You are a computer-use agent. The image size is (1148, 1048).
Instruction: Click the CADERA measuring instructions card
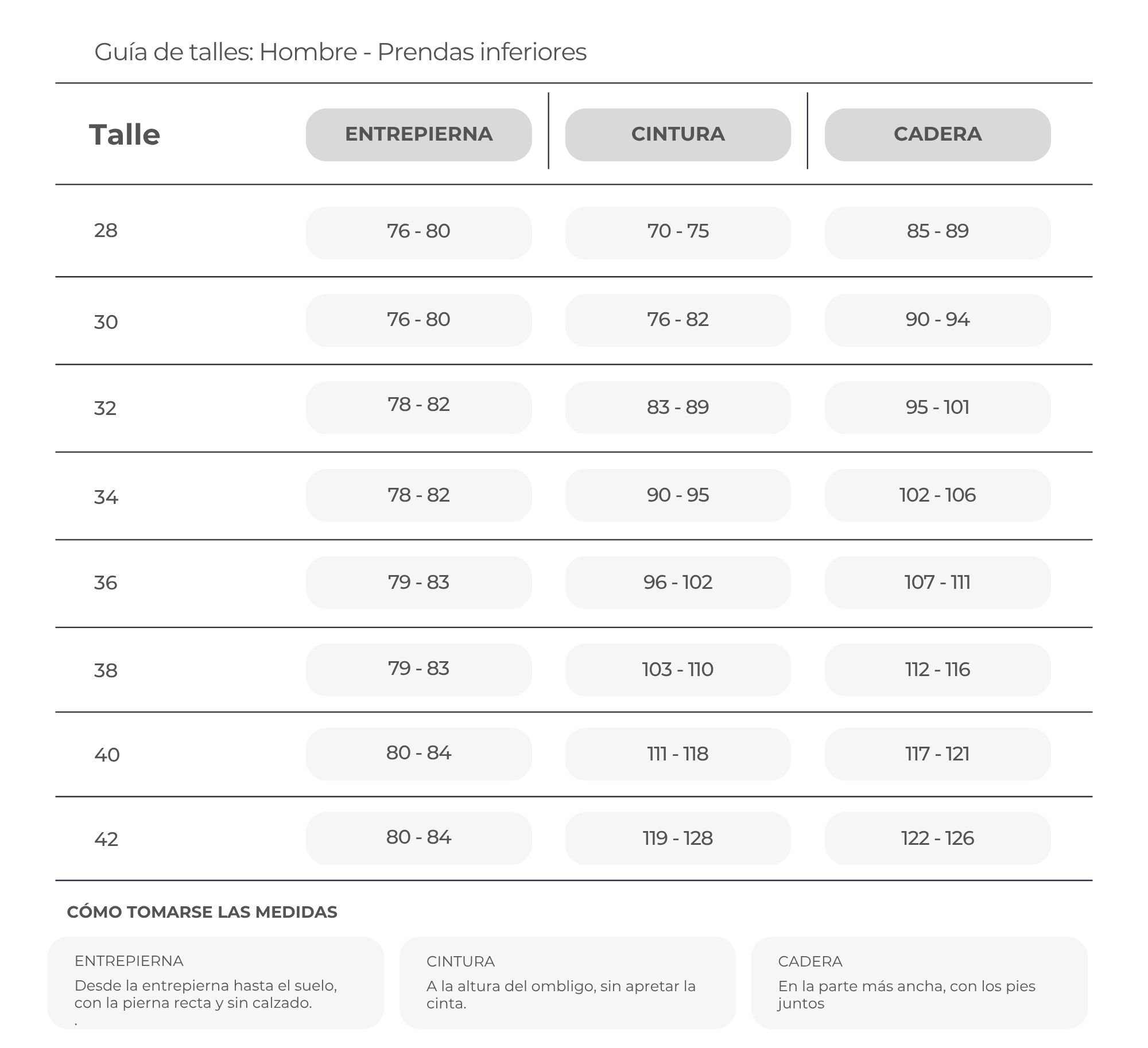pos(919,983)
